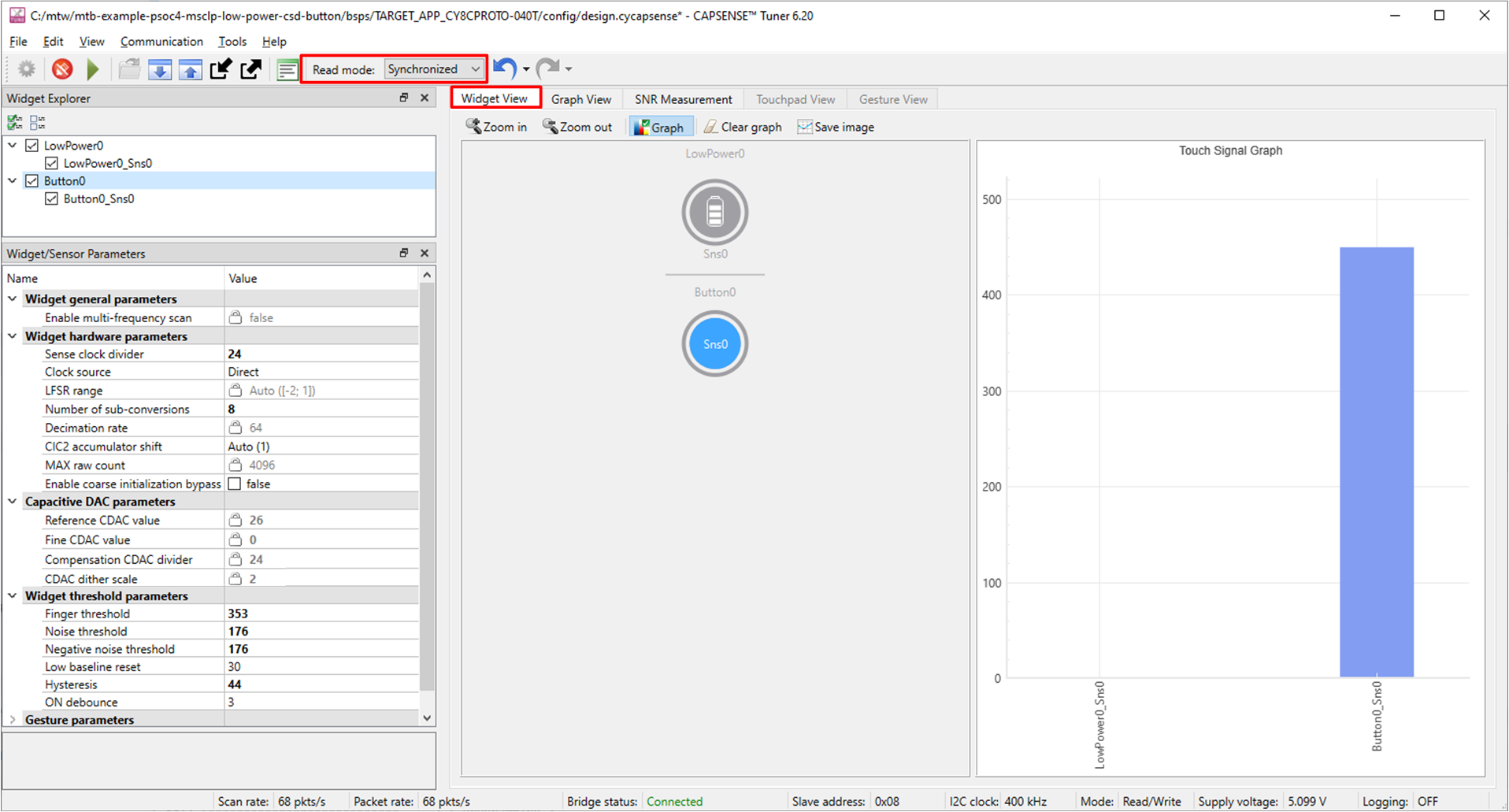Select all widgets icon in Widget Explorer
The image size is (1509, 812).
[15, 122]
